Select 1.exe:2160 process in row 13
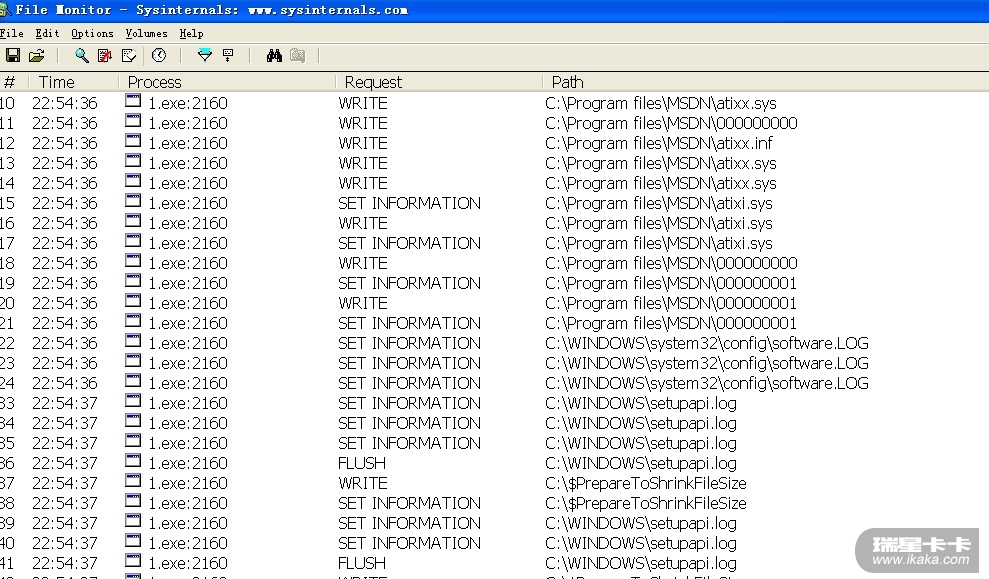The image size is (989, 579). (188, 163)
